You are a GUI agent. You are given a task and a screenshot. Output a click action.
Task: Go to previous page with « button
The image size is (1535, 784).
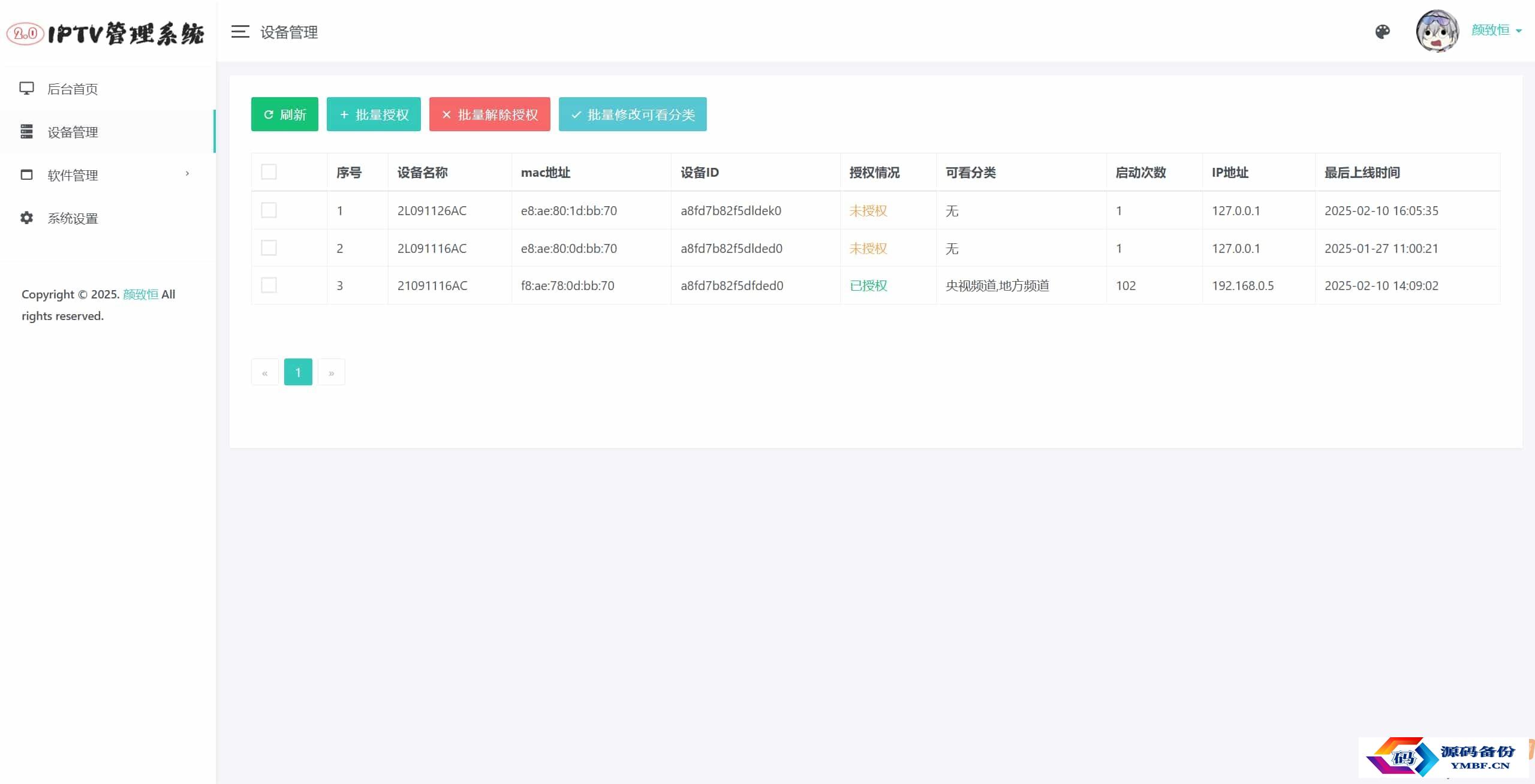pyautogui.click(x=264, y=372)
